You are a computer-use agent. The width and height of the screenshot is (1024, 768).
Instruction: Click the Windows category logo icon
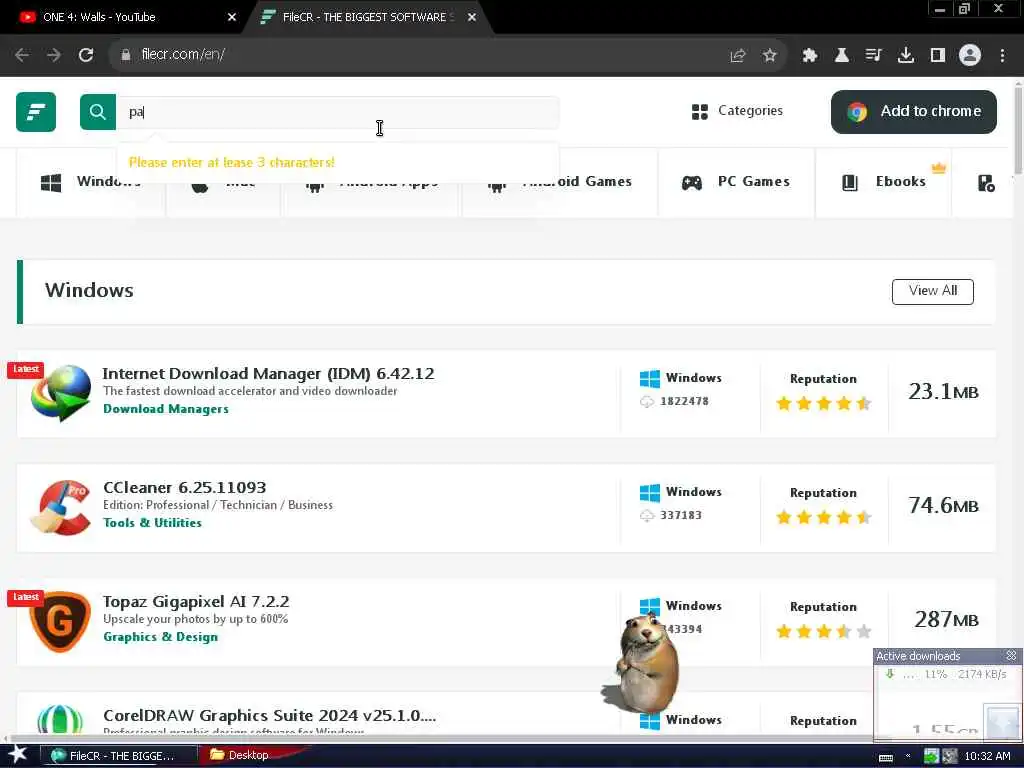[x=51, y=183]
